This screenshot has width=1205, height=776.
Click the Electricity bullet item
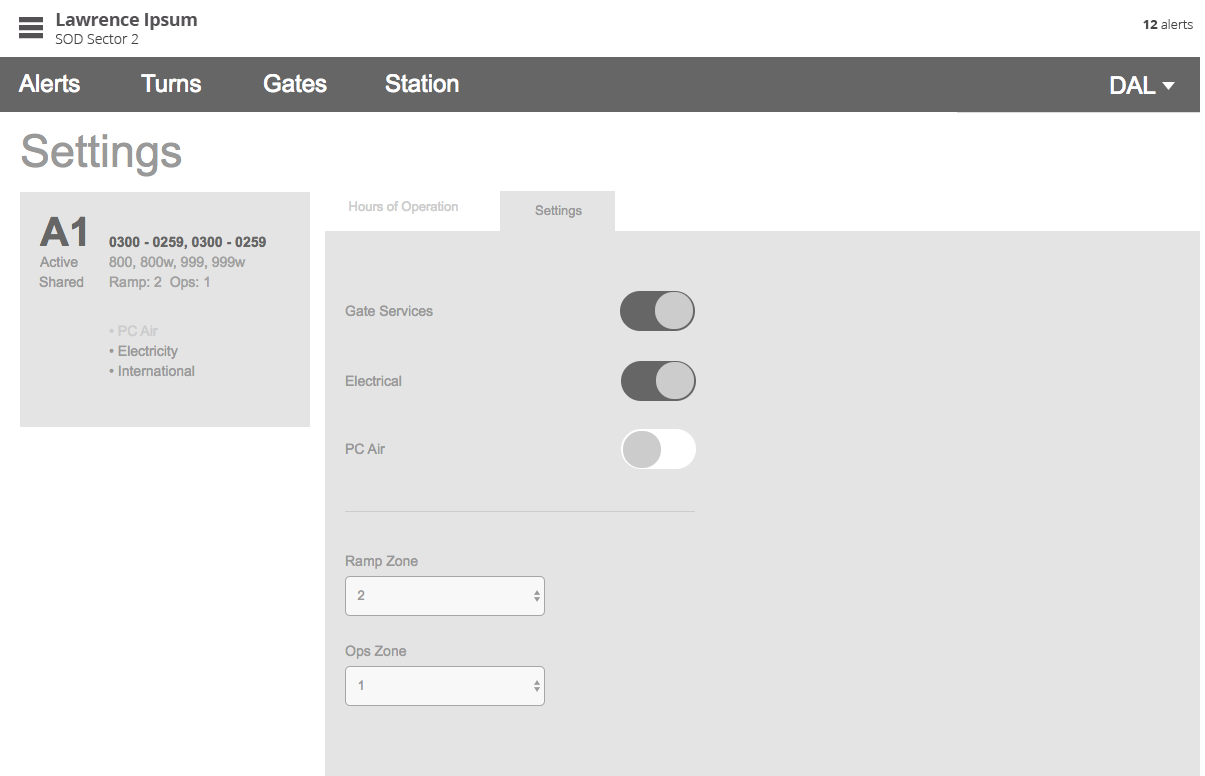click(147, 351)
